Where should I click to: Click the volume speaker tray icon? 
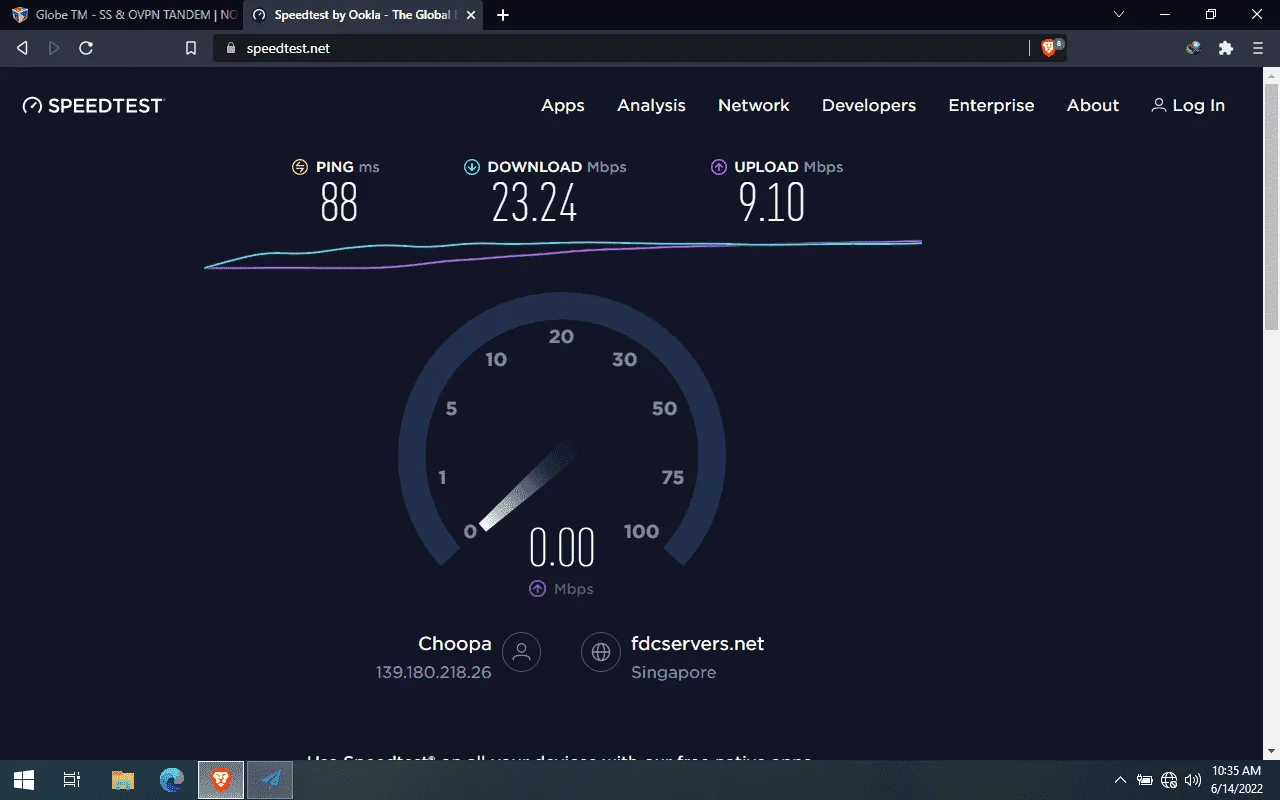[1192, 780]
